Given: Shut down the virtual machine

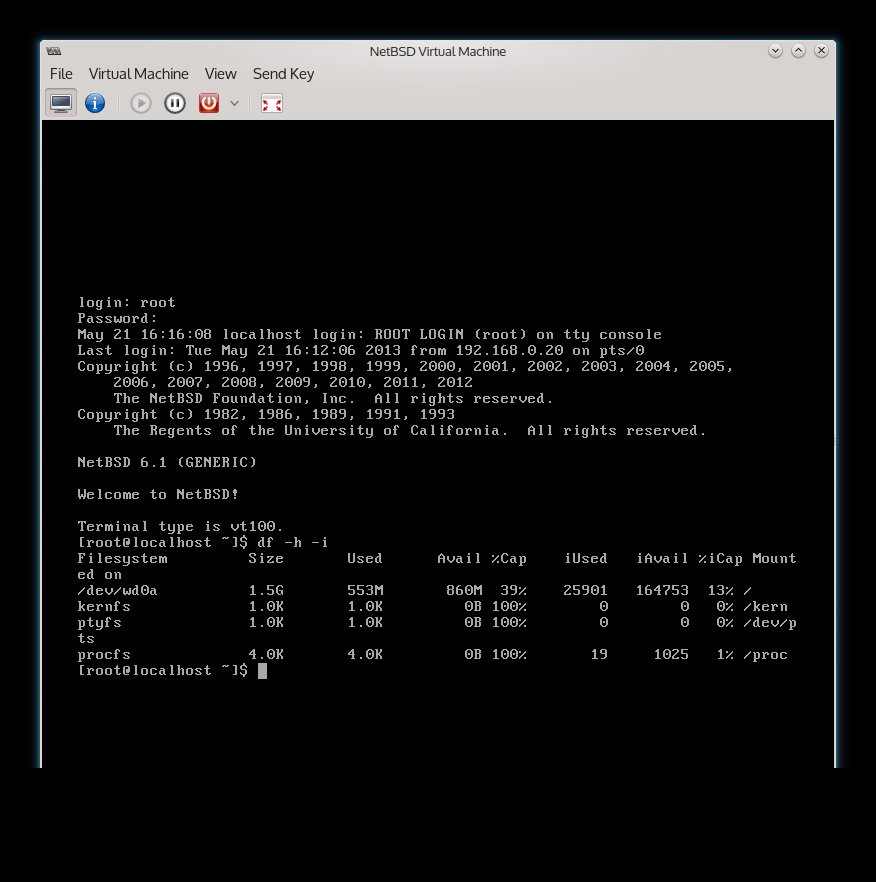Looking at the screenshot, I should 209,104.
